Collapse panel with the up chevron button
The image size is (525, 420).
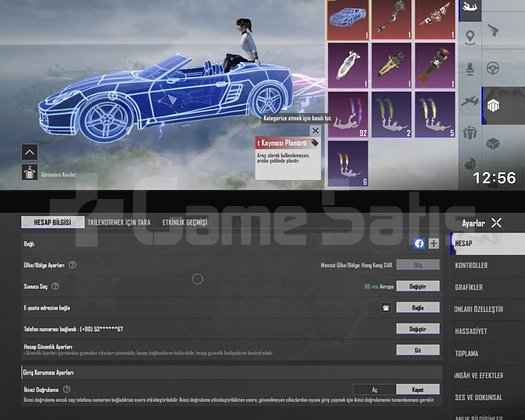(29, 152)
